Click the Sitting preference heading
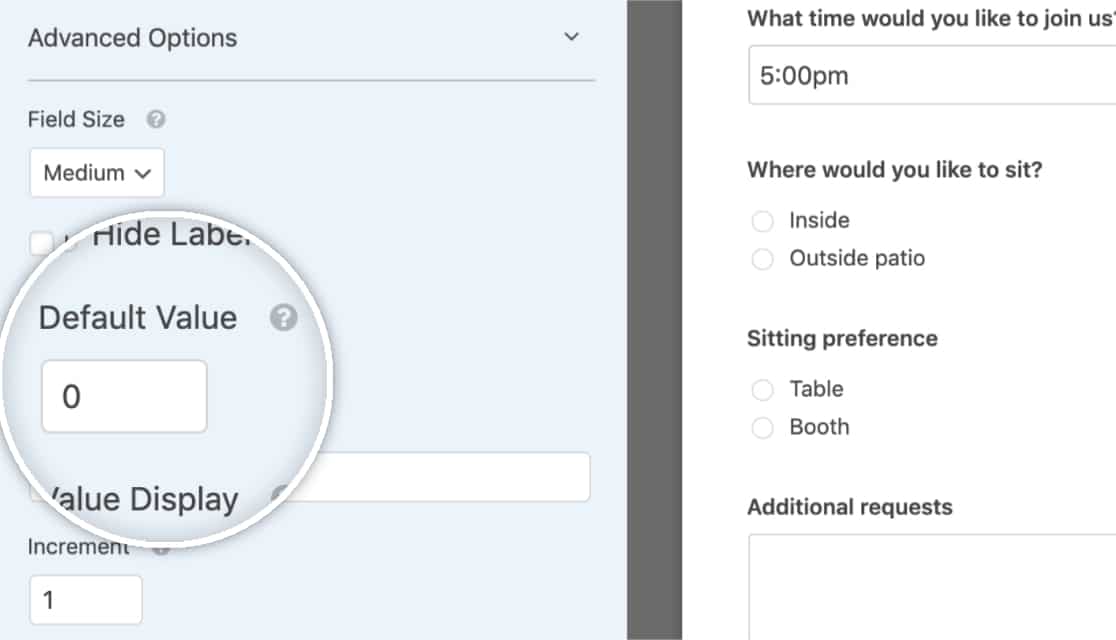Viewport: 1116px width, 640px height. (842, 338)
